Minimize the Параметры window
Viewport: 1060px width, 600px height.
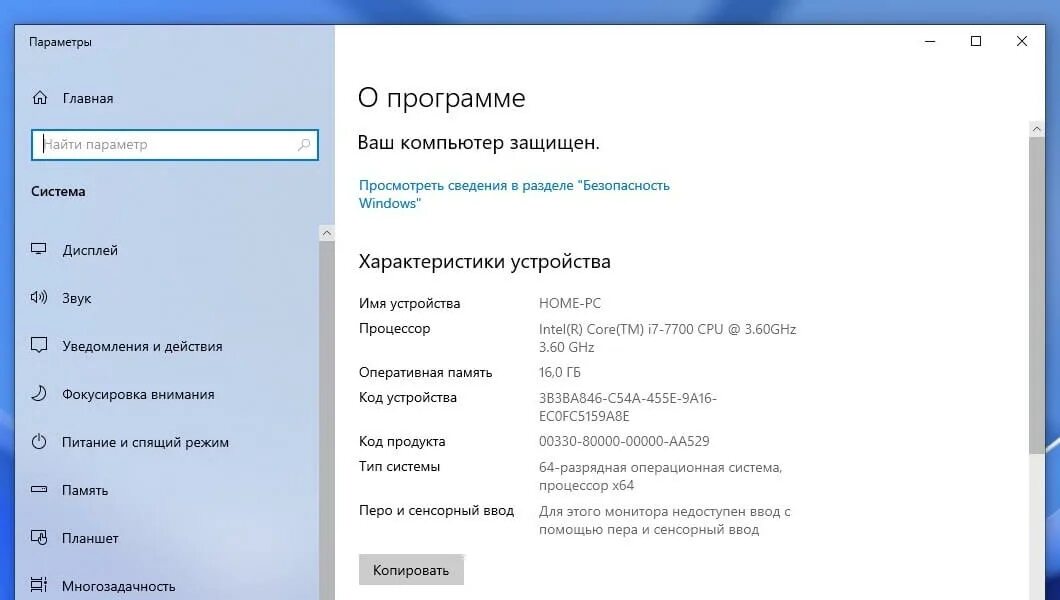930,41
